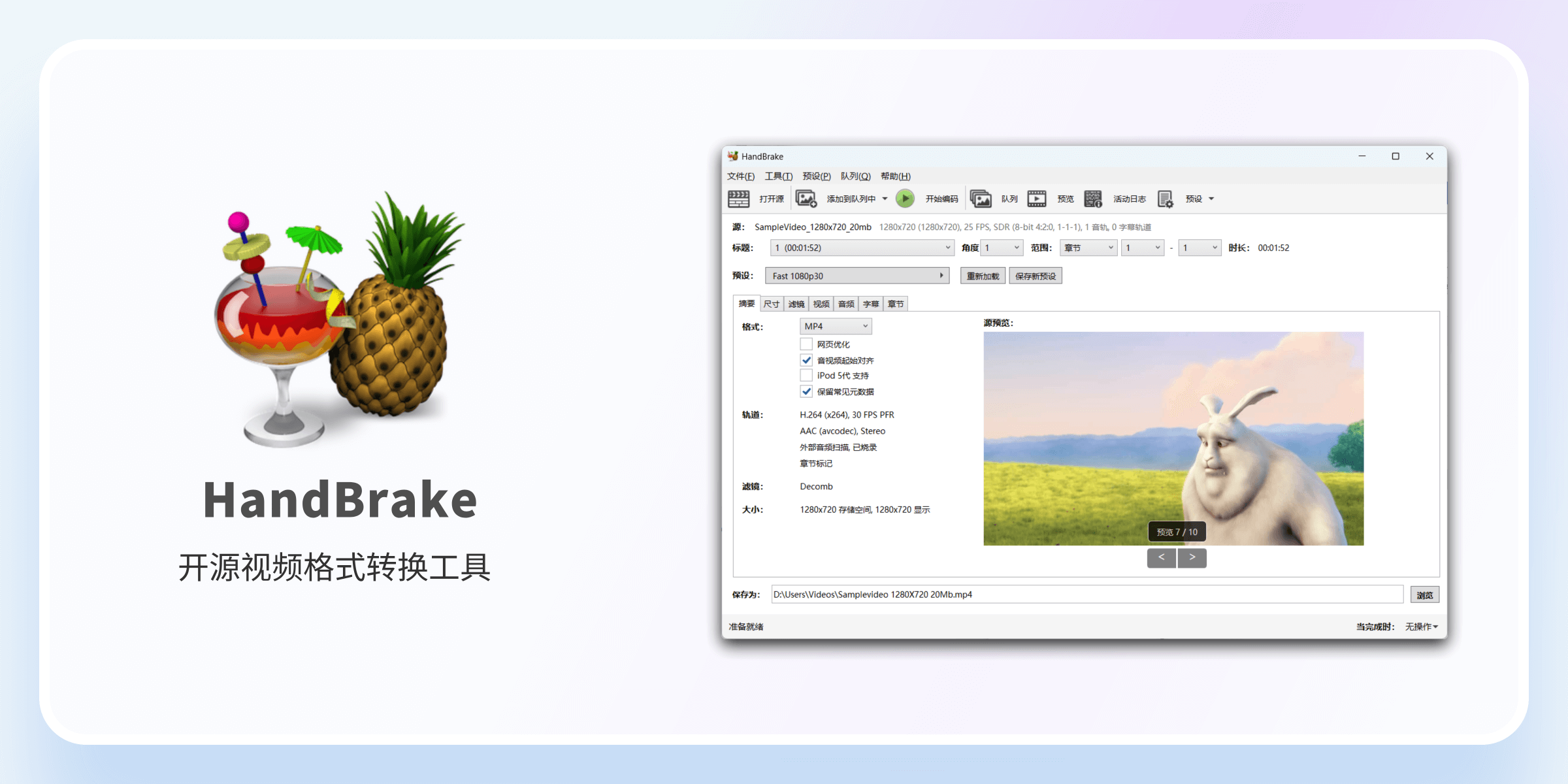
Task: Switch to the Subtitles (字幕) tab
Action: click(x=871, y=304)
